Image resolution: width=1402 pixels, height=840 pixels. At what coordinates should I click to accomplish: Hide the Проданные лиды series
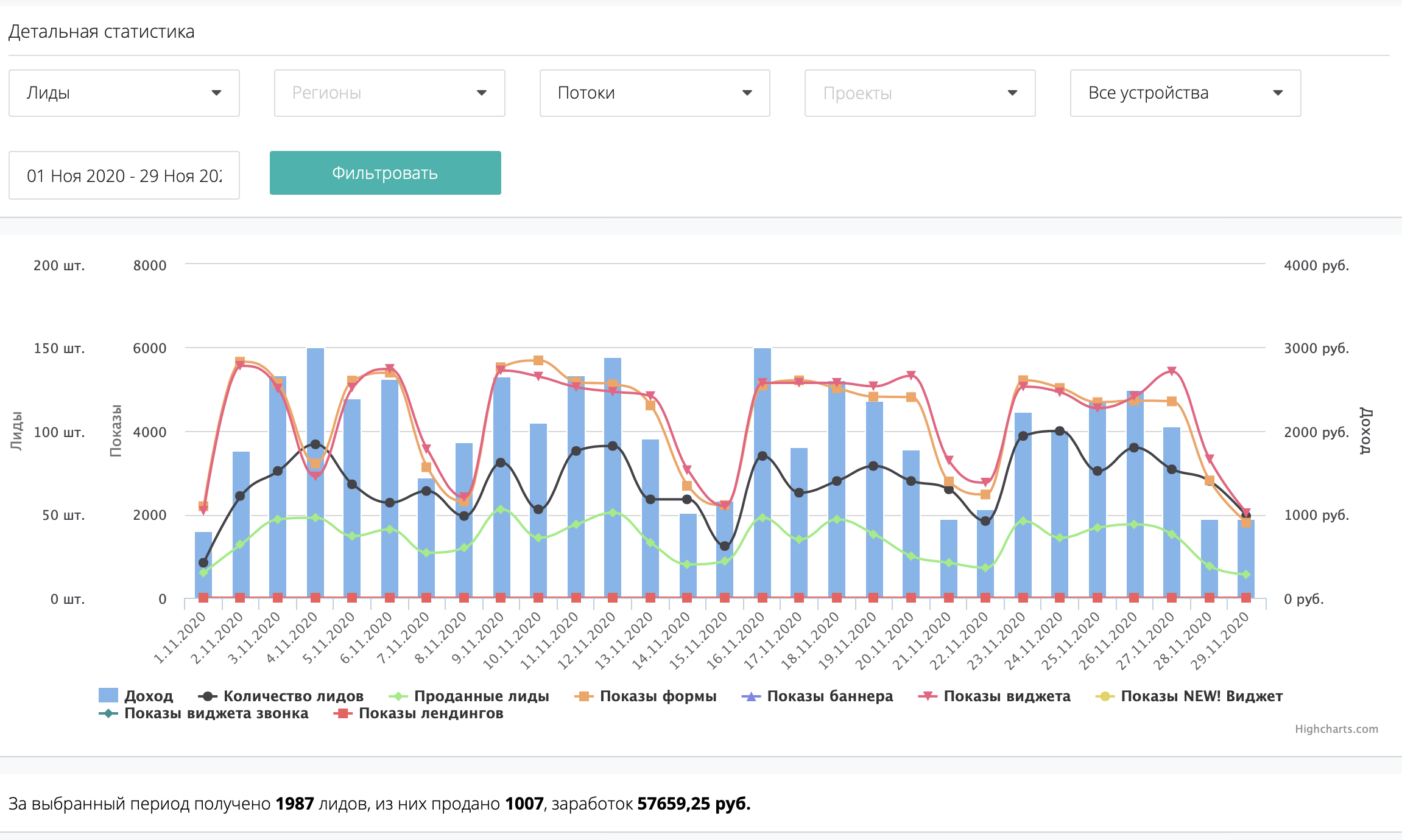[x=481, y=696]
